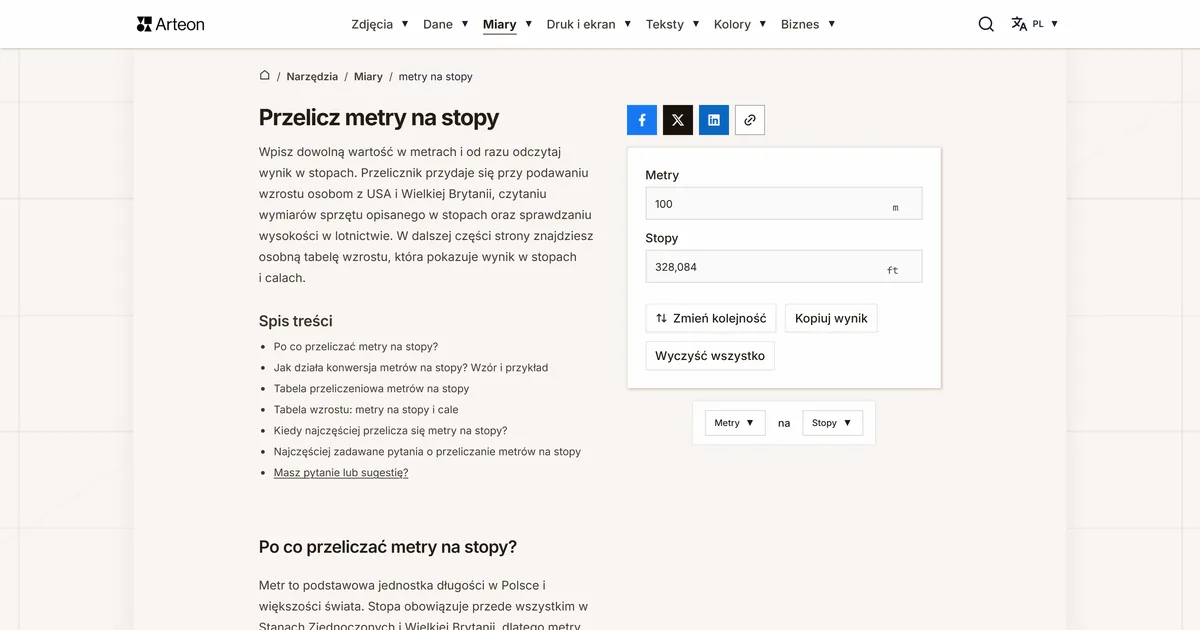
Task: Focus the Stopy result field
Action: (784, 267)
